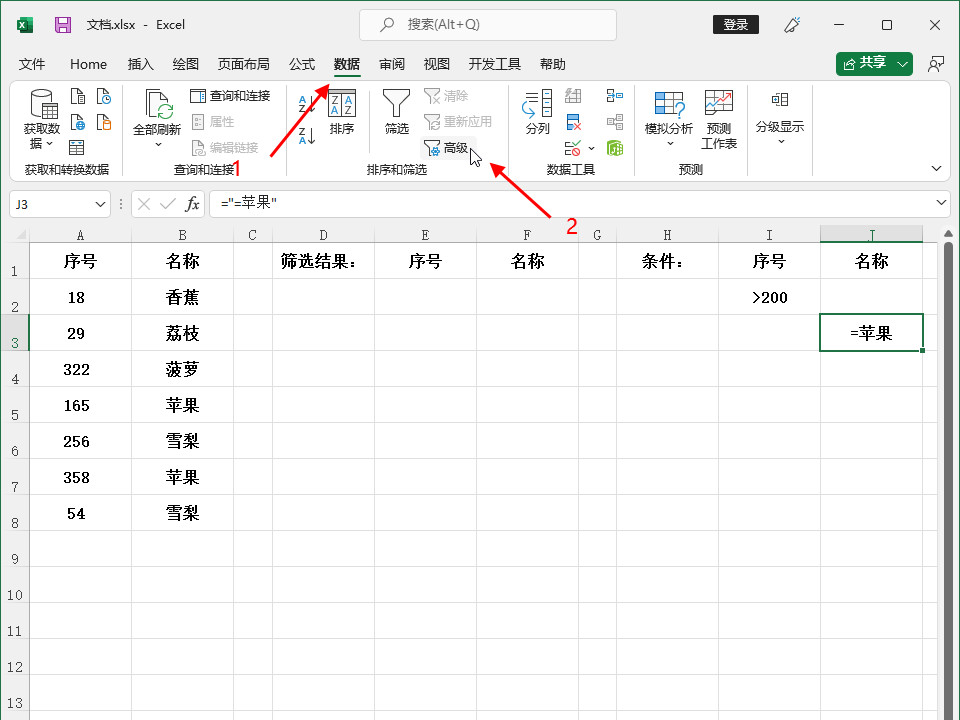Click the Excel app icon
This screenshot has width=960, height=720.
[x=24, y=25]
